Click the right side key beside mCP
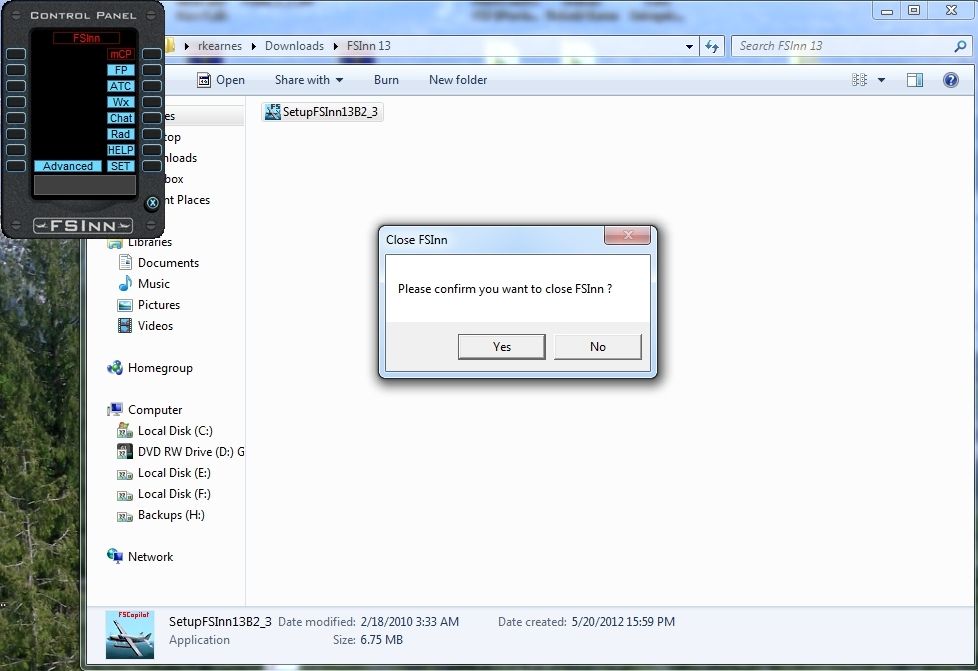Image resolution: width=978 pixels, height=671 pixels. (152, 54)
